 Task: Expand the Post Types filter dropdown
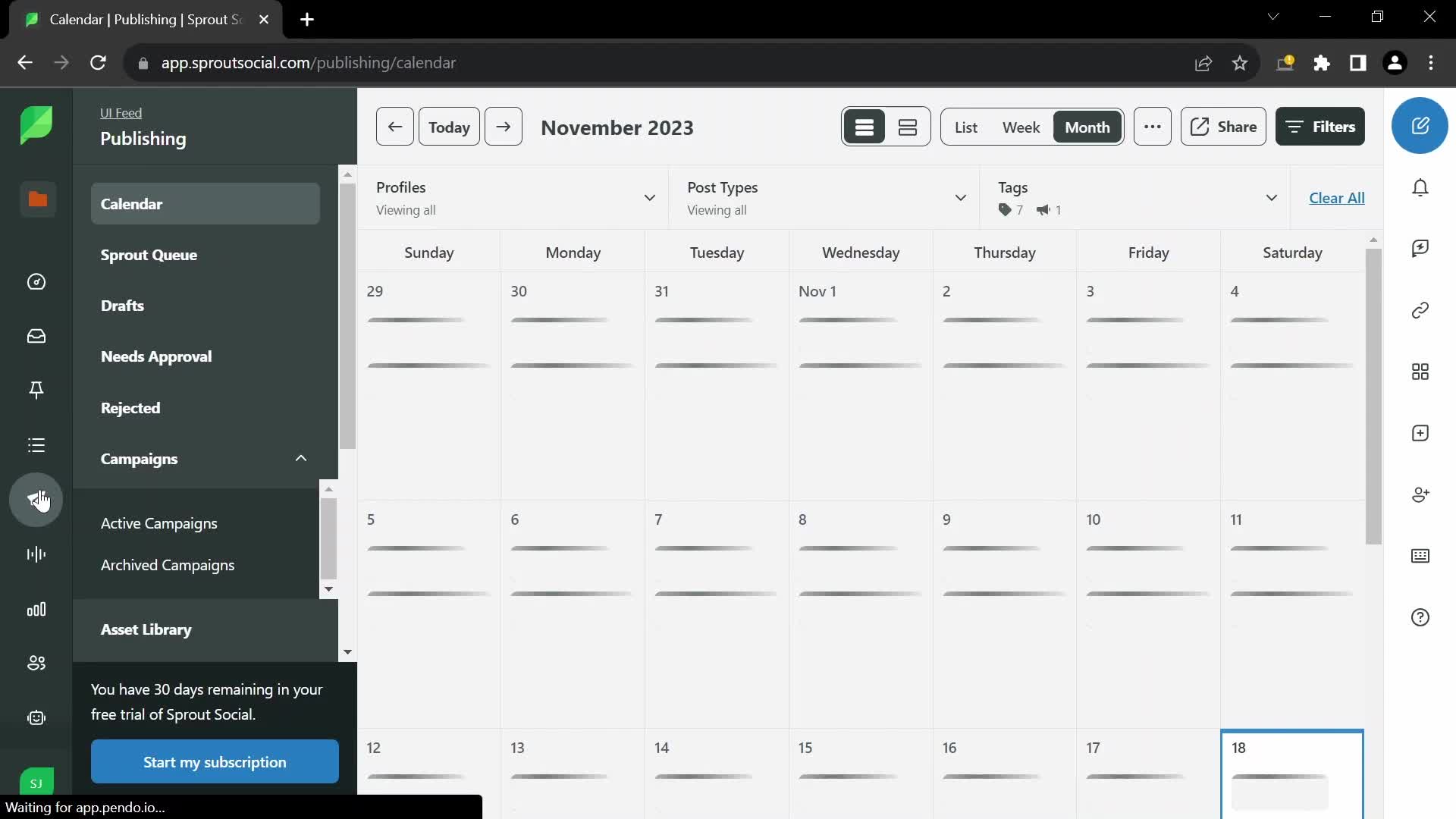[960, 198]
